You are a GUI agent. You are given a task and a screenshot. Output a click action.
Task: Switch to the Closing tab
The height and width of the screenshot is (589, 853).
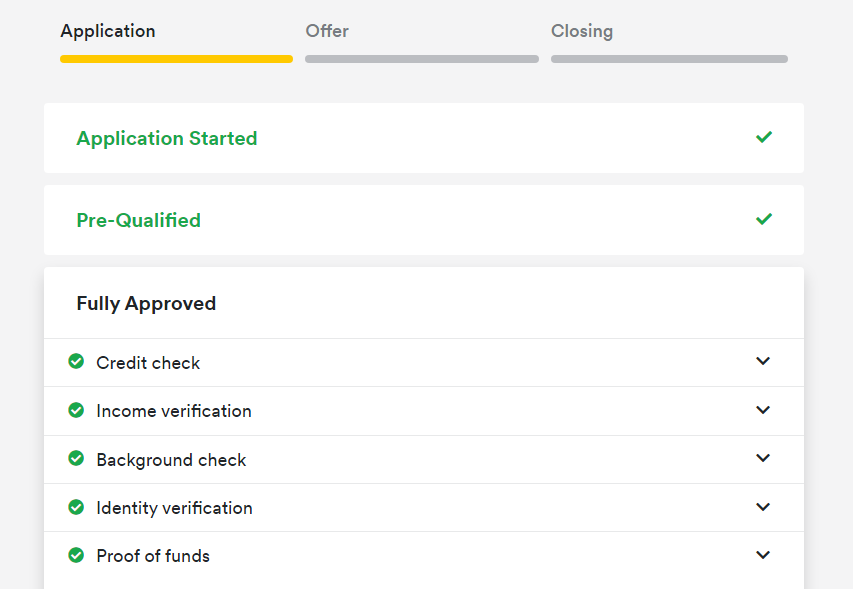tap(582, 32)
